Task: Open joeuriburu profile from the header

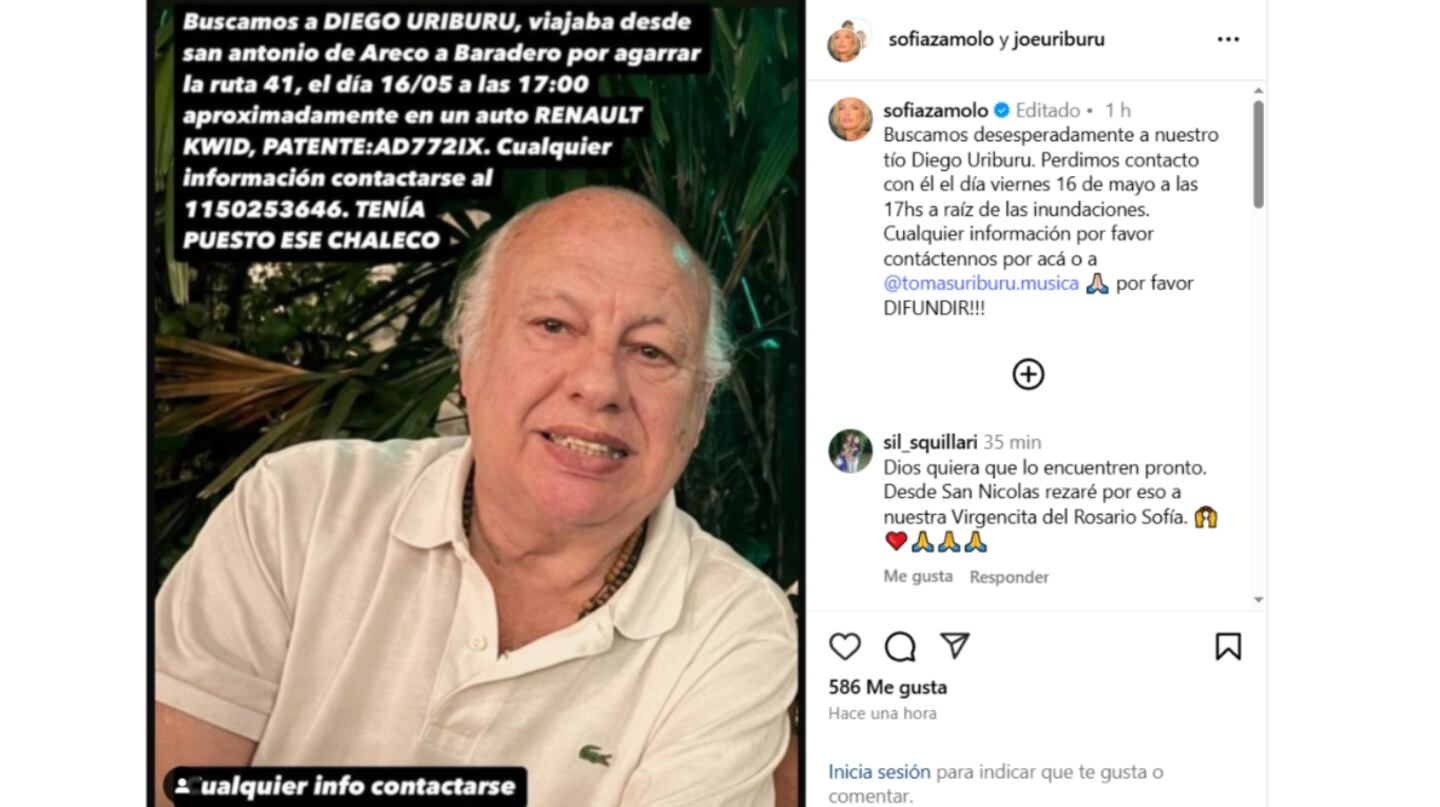Action: point(1058,40)
